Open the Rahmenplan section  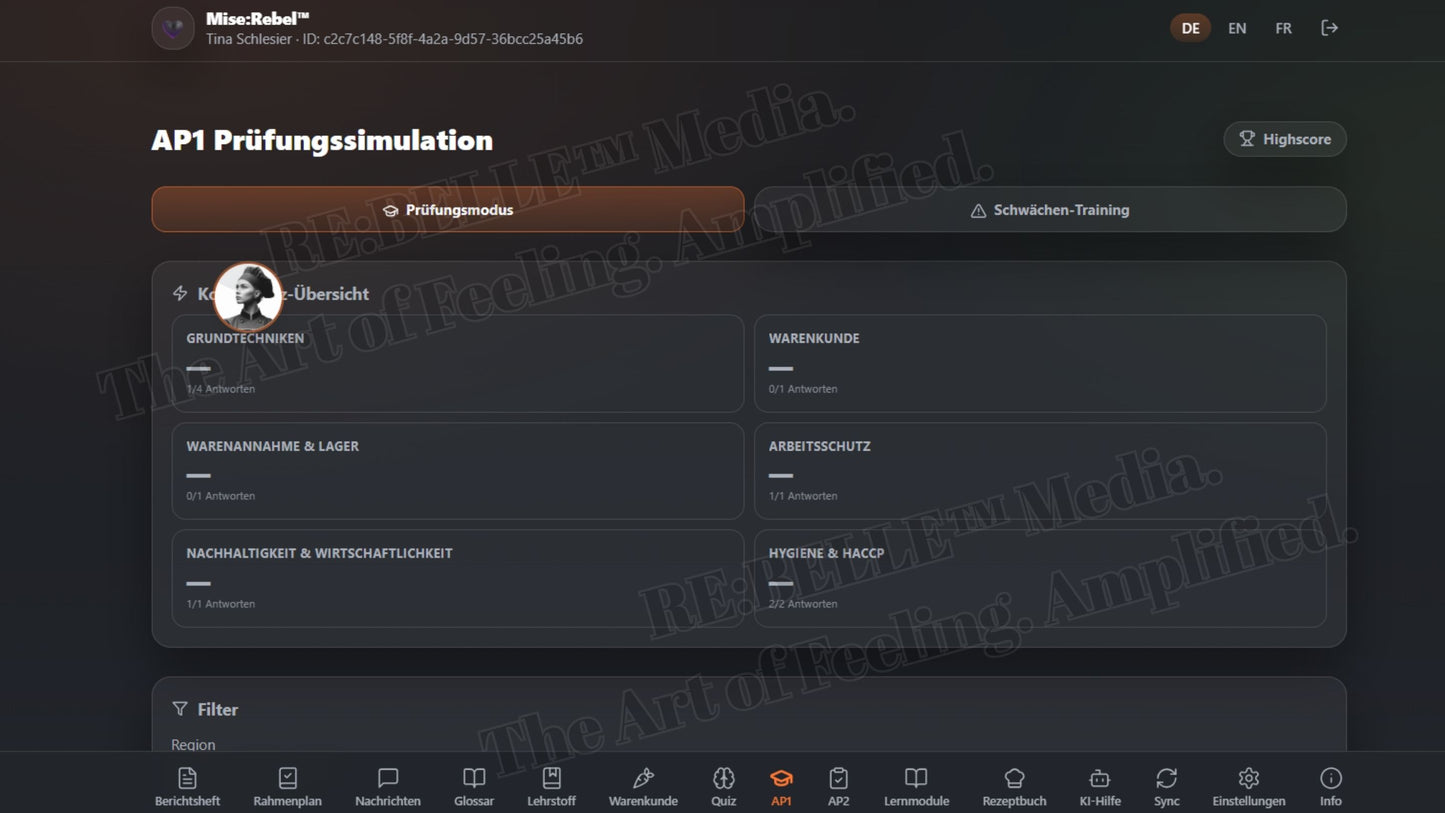(x=287, y=787)
